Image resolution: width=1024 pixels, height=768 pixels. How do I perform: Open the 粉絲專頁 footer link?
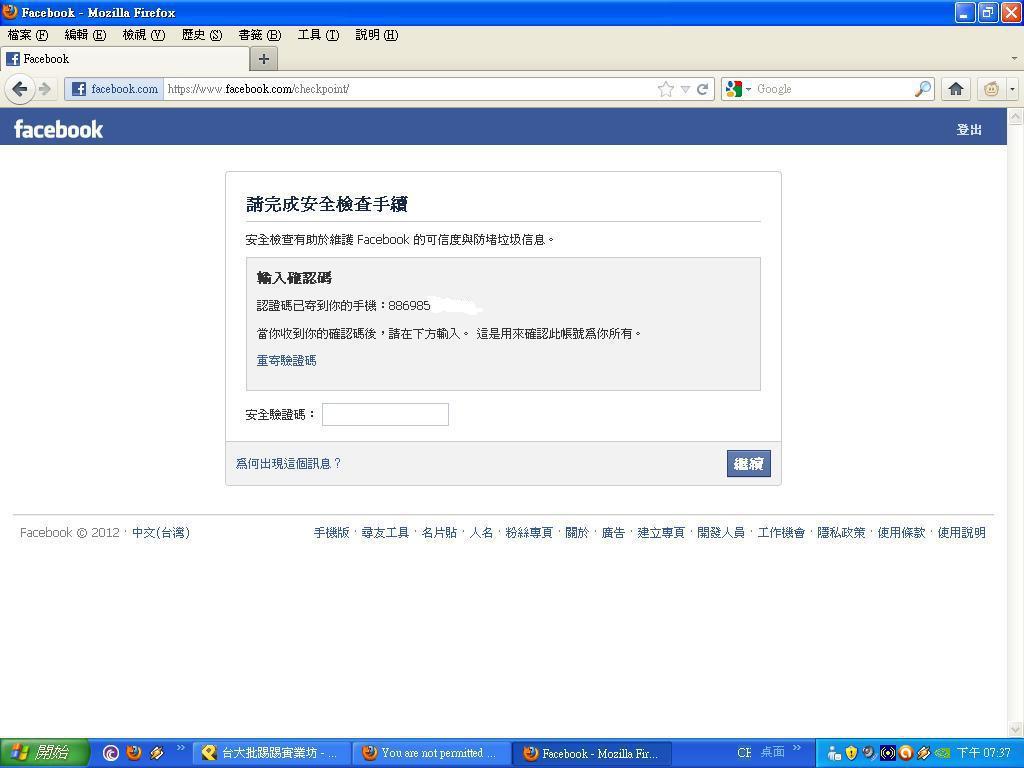click(x=529, y=532)
